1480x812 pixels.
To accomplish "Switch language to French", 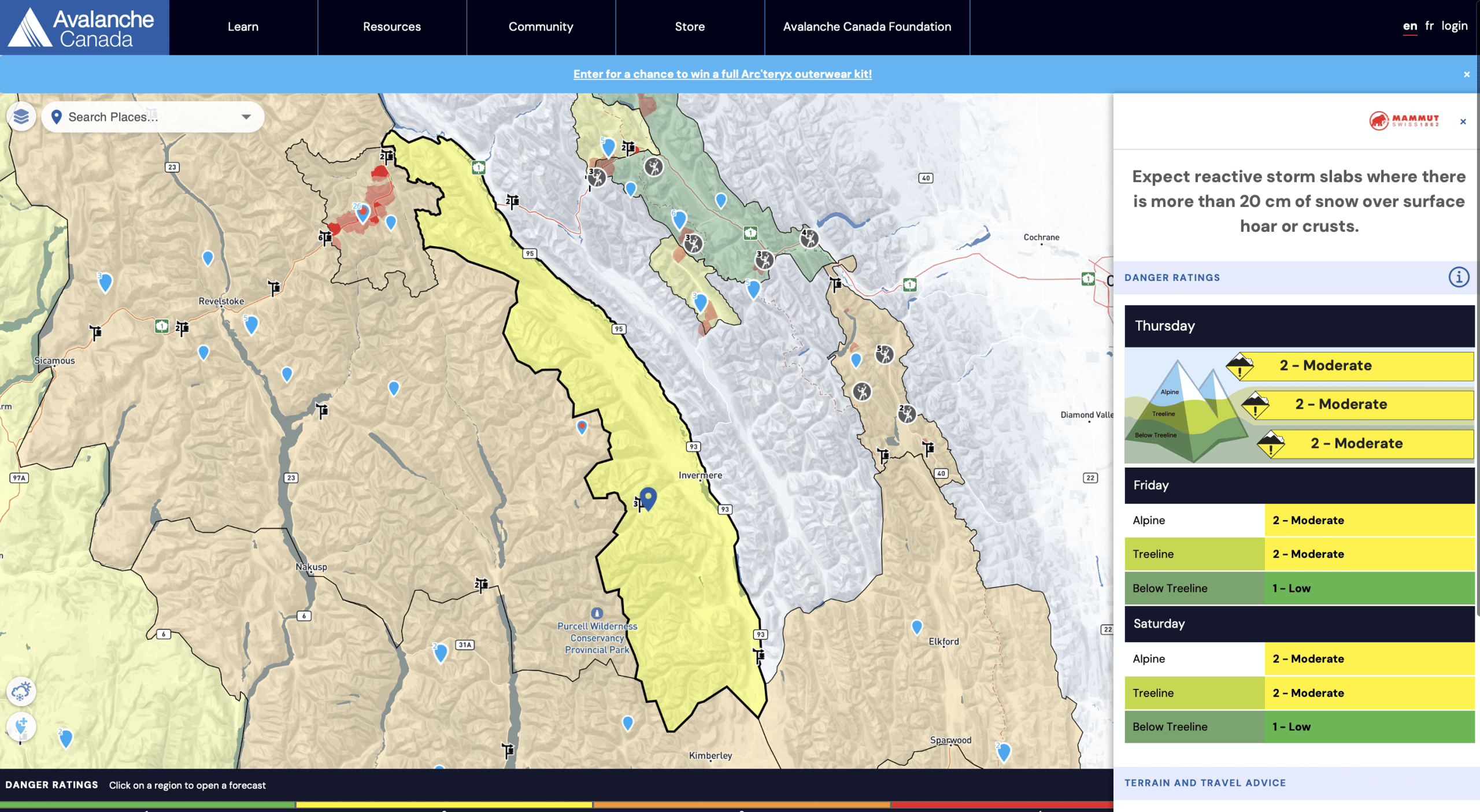I will pos(1429,26).
